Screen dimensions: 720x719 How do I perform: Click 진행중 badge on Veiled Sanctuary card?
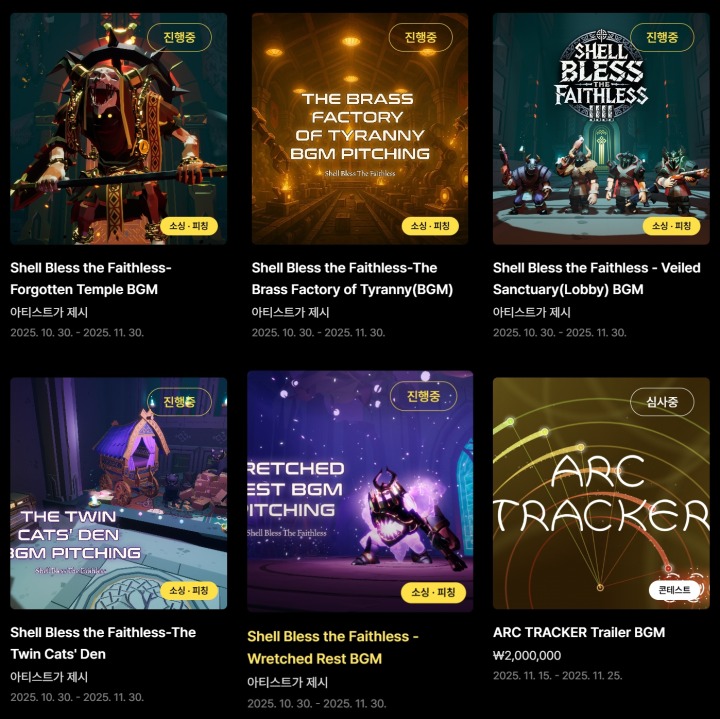click(x=662, y=37)
